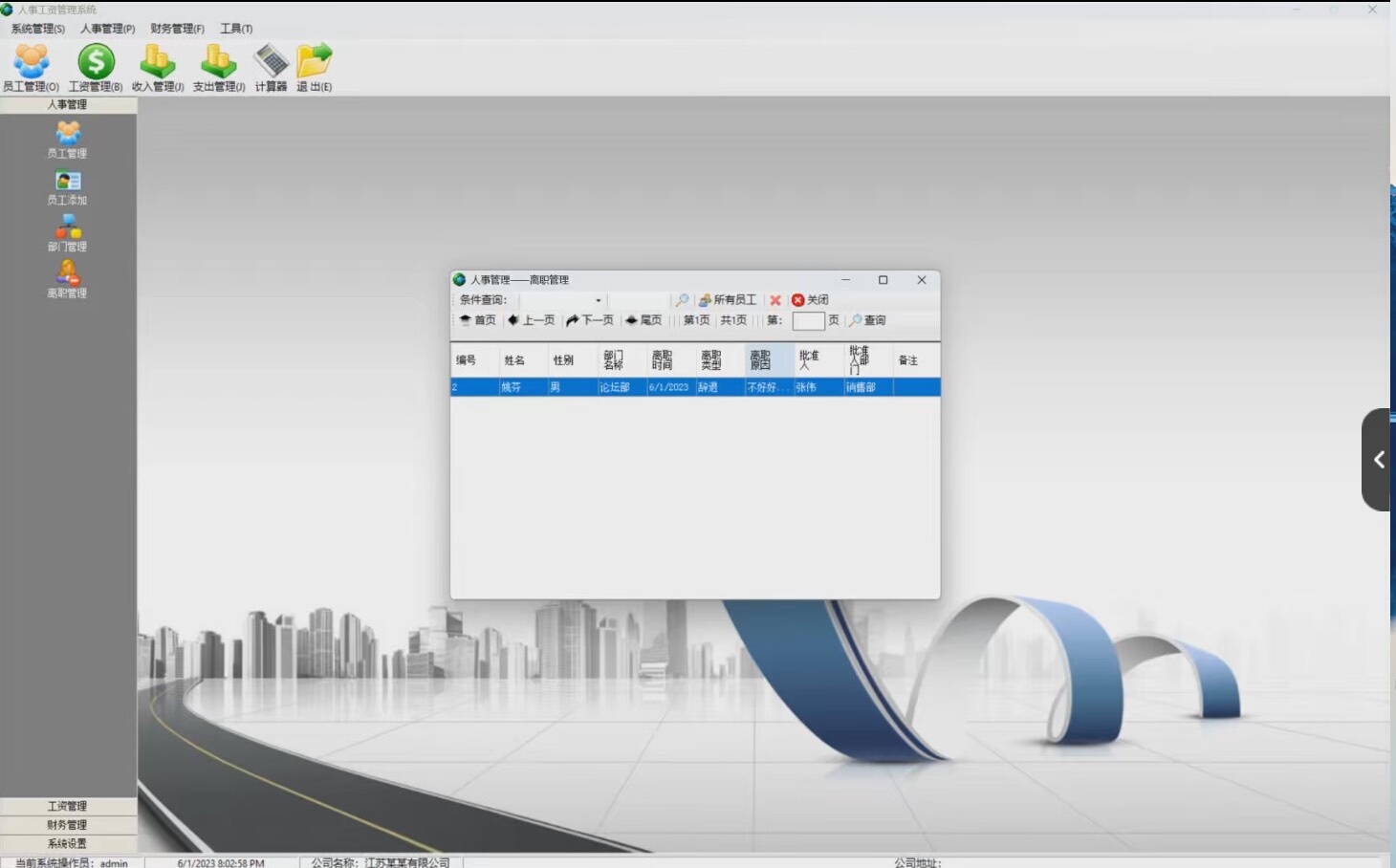Maximize the 离职管理 dialog window
Viewport: 1396px width, 868px height.
click(x=883, y=280)
